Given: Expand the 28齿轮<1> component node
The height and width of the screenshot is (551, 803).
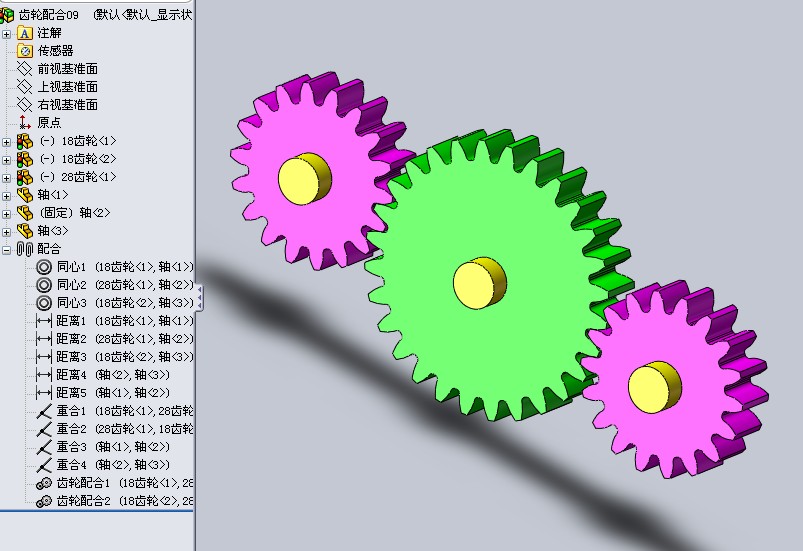Looking at the screenshot, I should tap(6, 178).
